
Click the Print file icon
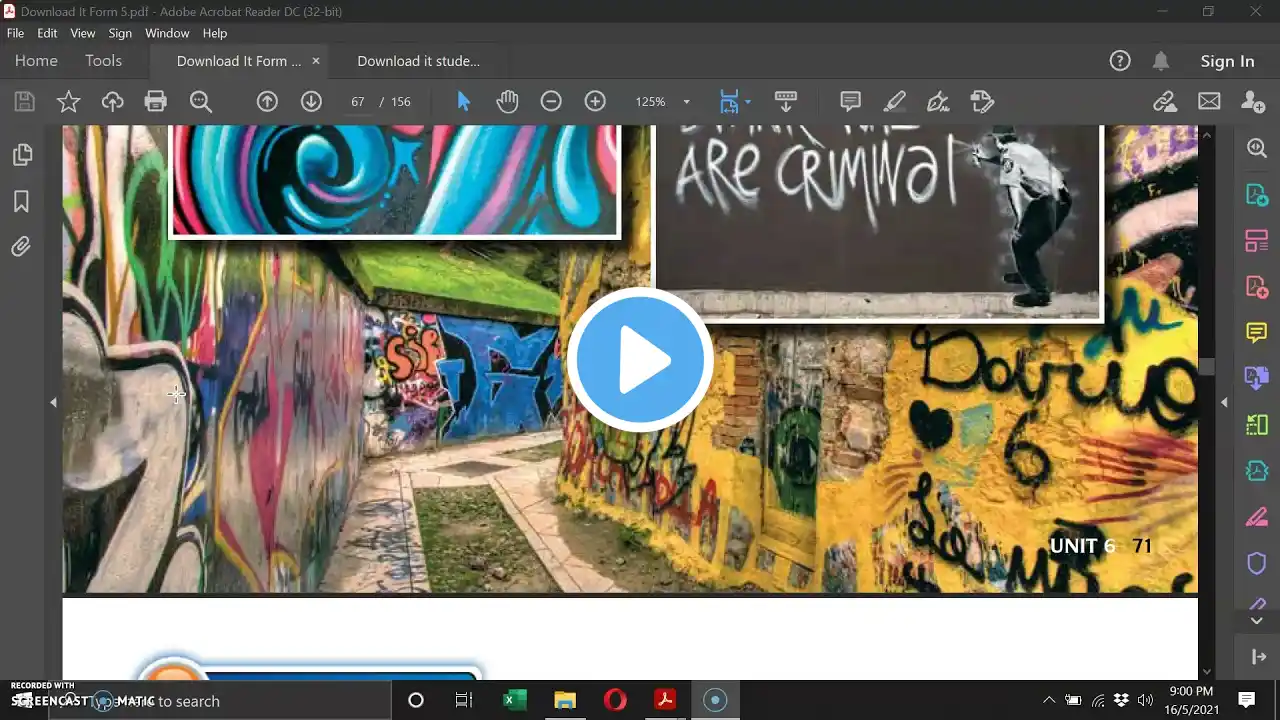(155, 101)
